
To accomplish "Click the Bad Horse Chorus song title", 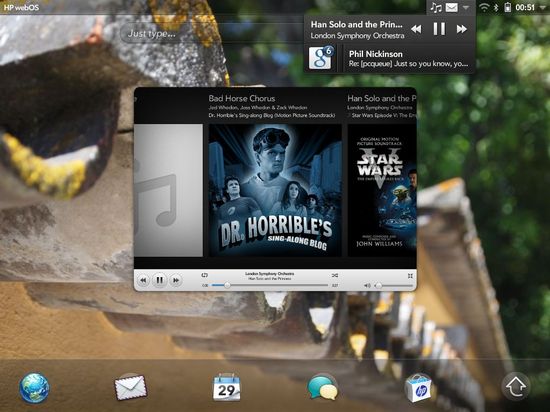I will [x=242, y=99].
